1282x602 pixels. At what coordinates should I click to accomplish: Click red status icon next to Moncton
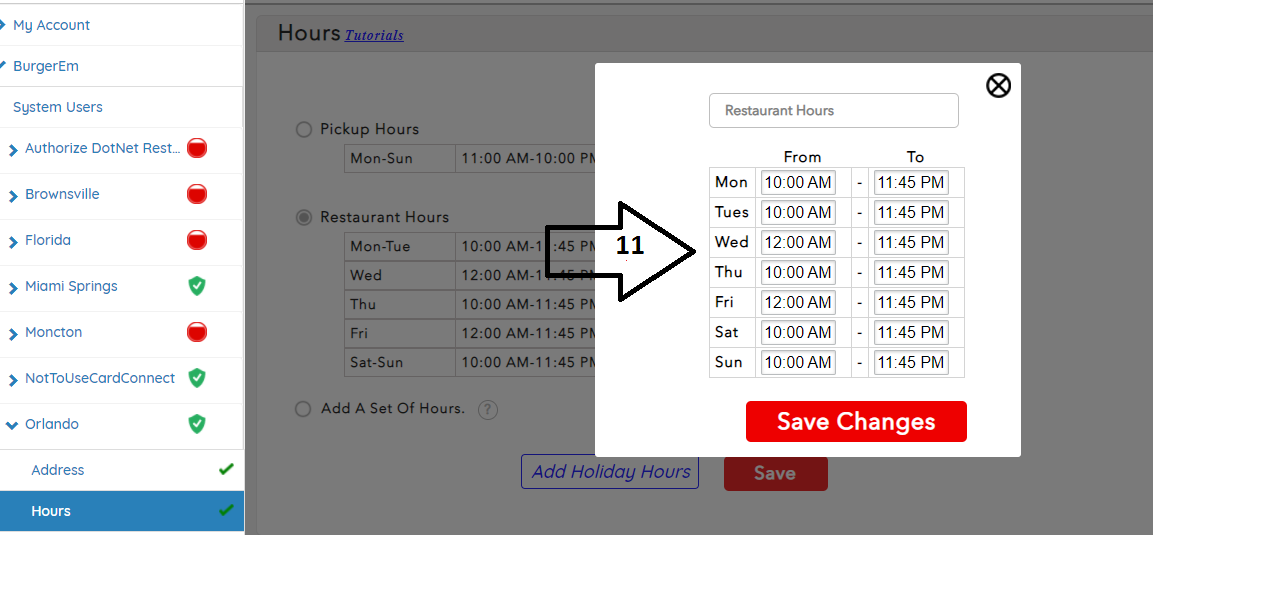[x=197, y=332]
